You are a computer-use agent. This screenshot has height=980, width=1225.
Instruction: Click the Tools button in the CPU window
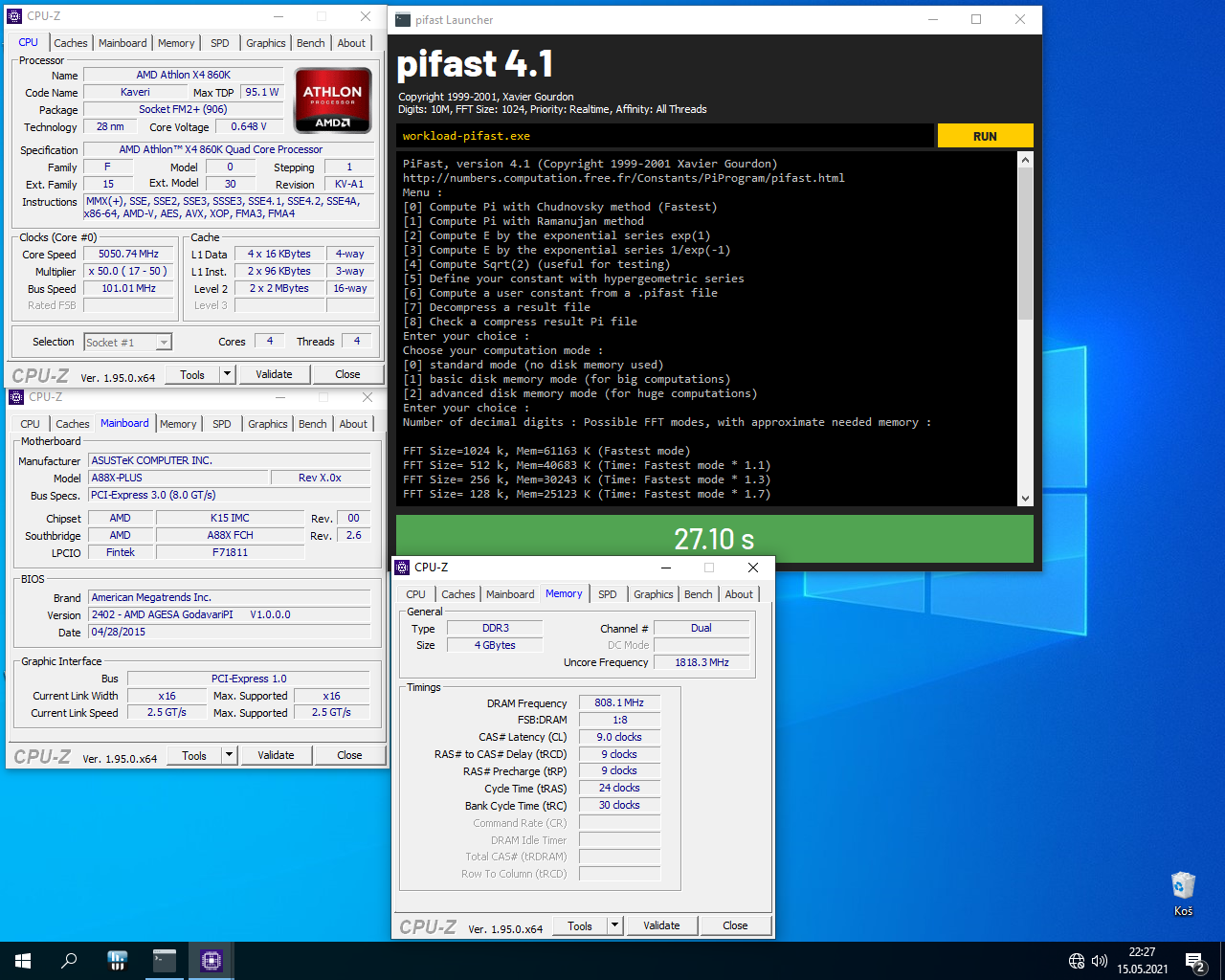click(x=192, y=374)
